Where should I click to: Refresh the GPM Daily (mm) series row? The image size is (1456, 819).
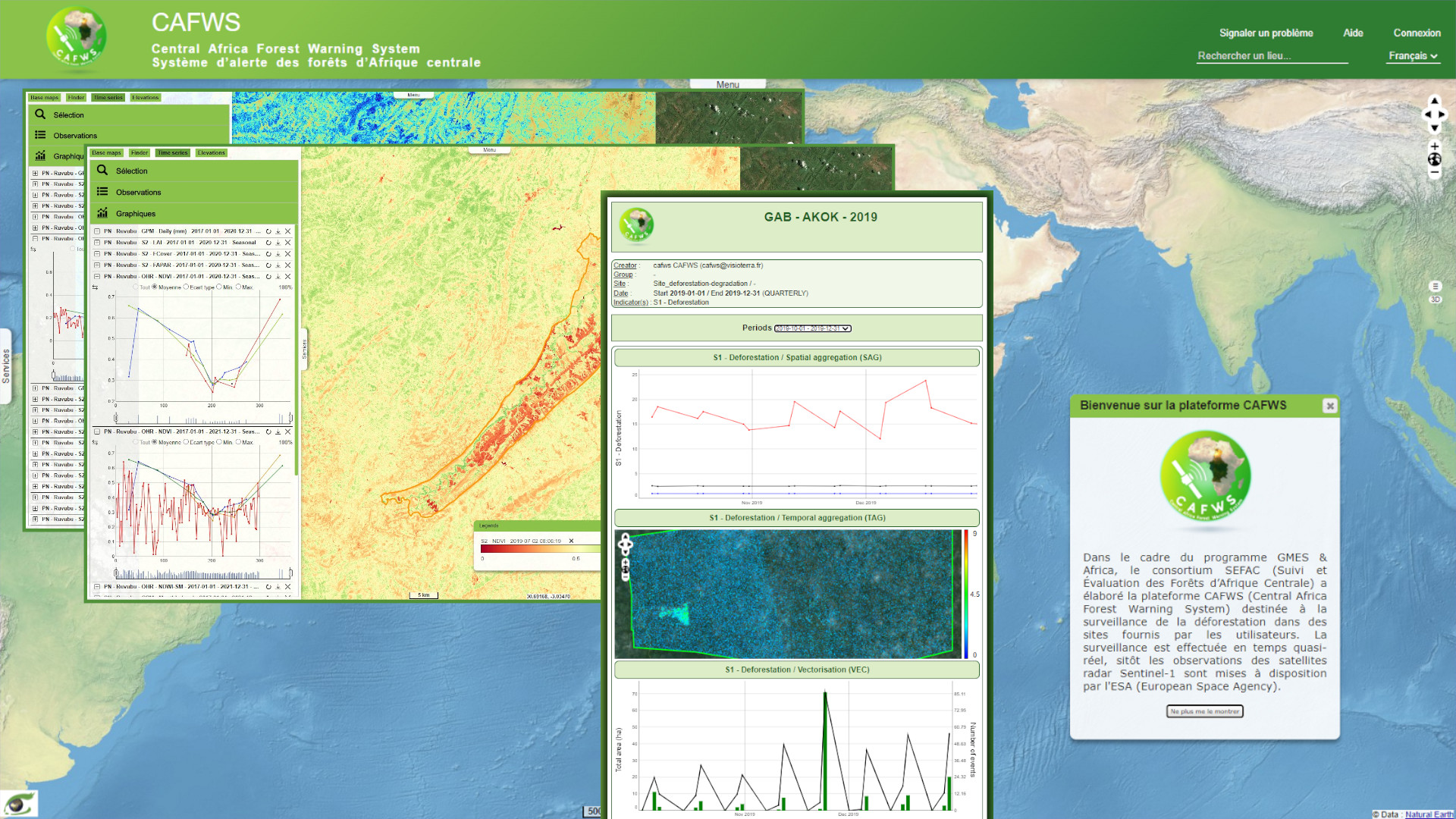tap(268, 231)
